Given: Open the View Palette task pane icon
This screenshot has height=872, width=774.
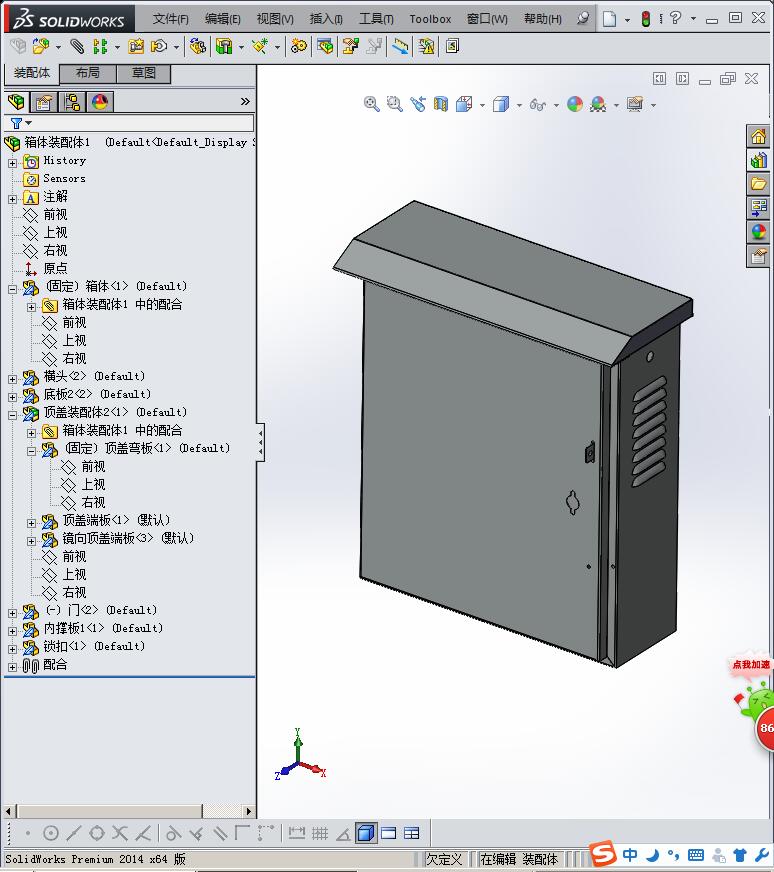Looking at the screenshot, I should pyautogui.click(x=758, y=207).
